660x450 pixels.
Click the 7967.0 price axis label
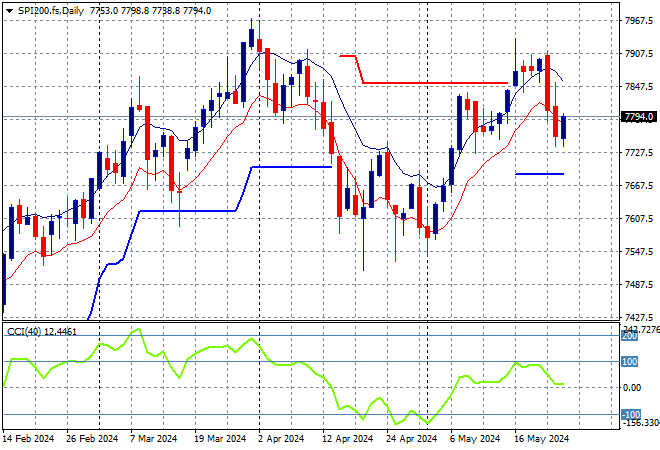(x=638, y=21)
